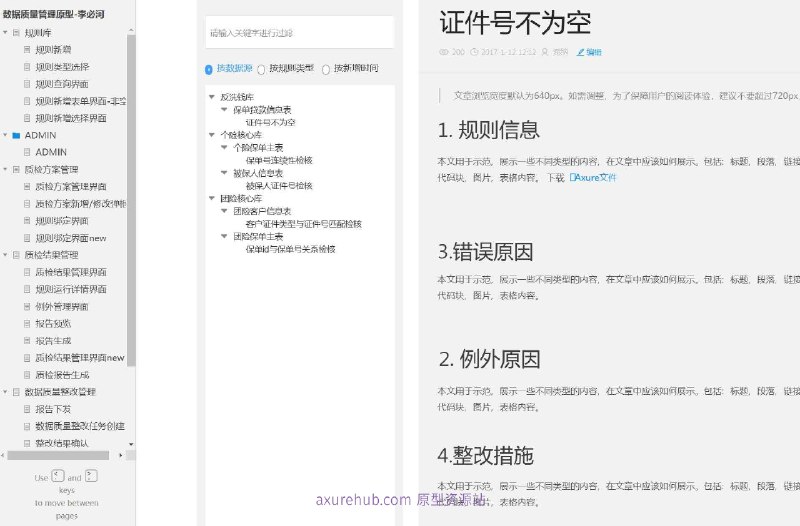Select rule 证件号不为空 in tree
This screenshot has width=800, height=526.
270,122
